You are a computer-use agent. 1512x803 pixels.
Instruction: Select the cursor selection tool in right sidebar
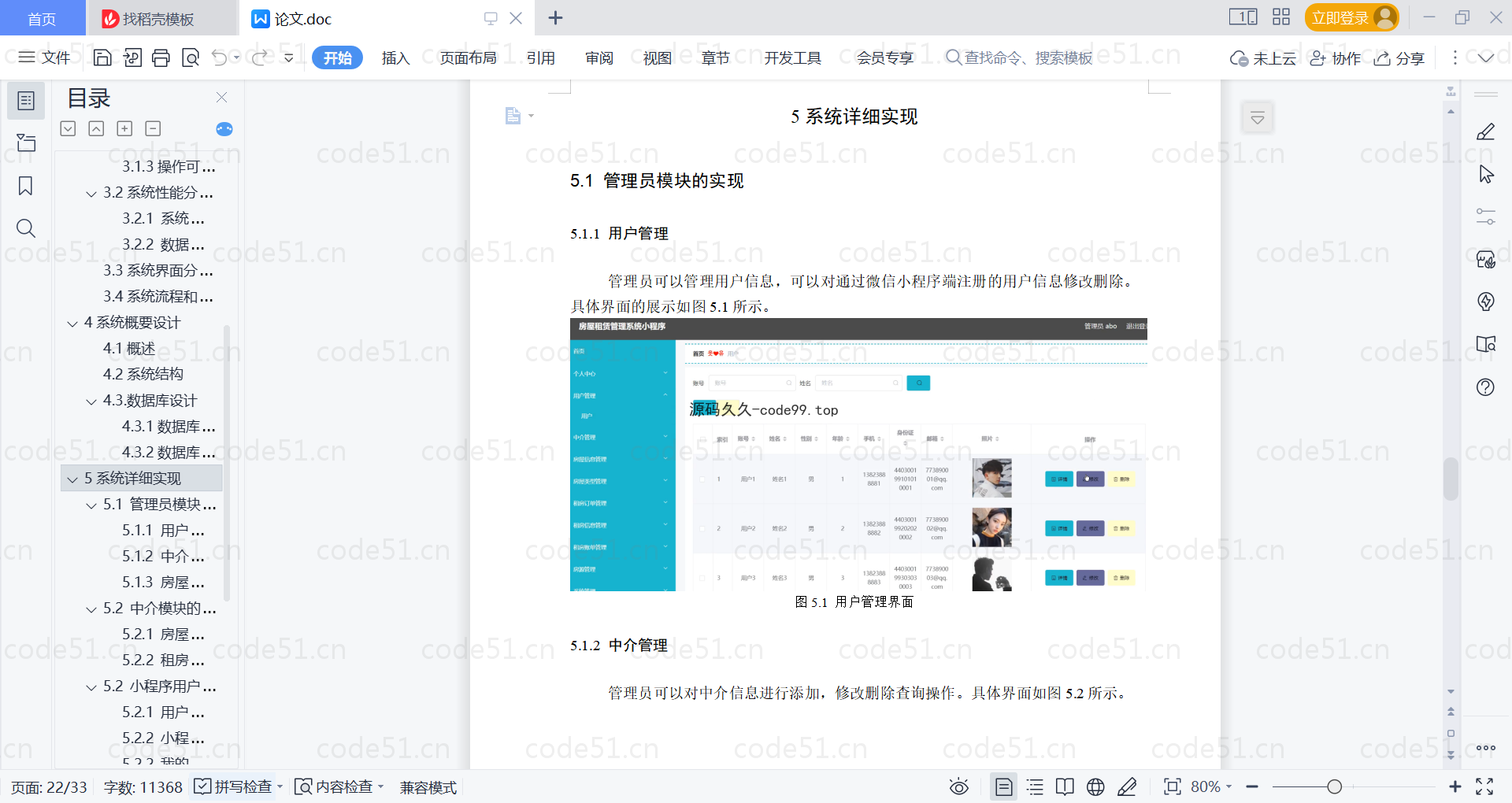pos(1486,174)
